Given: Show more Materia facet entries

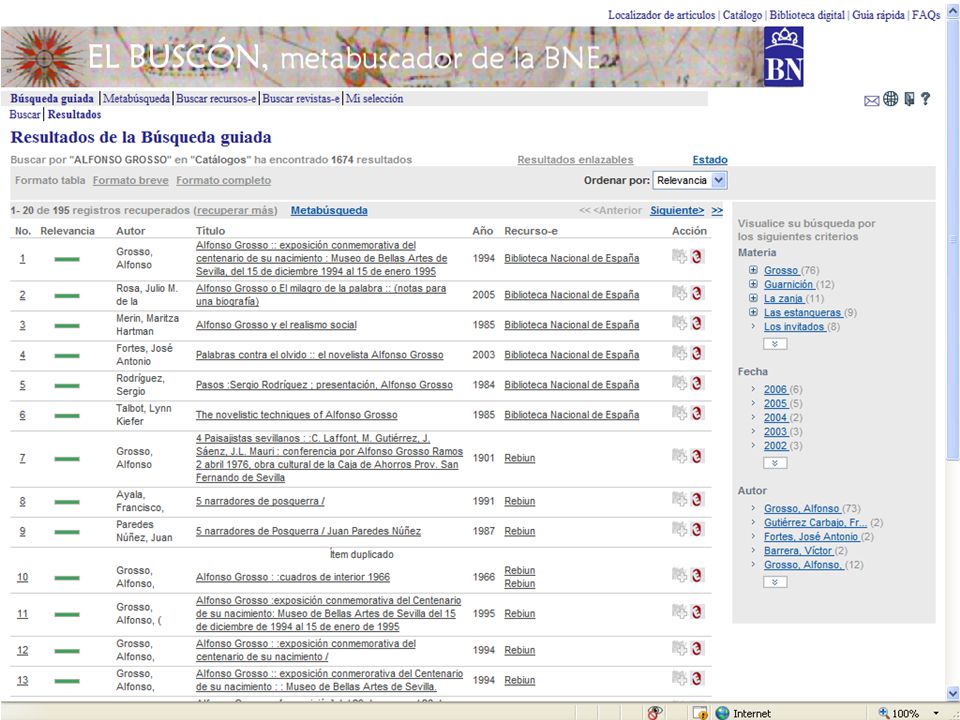Looking at the screenshot, I should pos(775,344).
